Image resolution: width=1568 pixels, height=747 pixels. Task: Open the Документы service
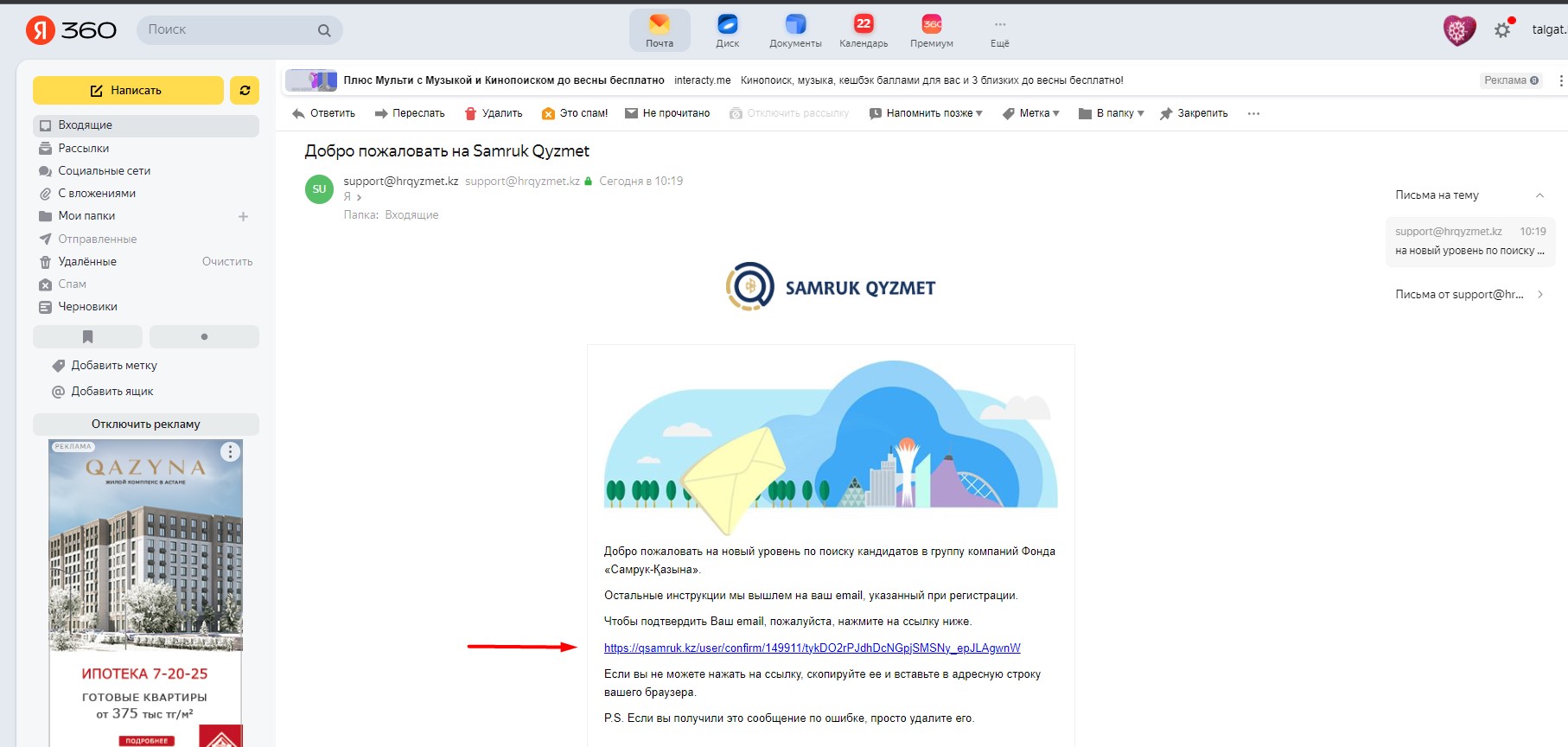tap(795, 30)
